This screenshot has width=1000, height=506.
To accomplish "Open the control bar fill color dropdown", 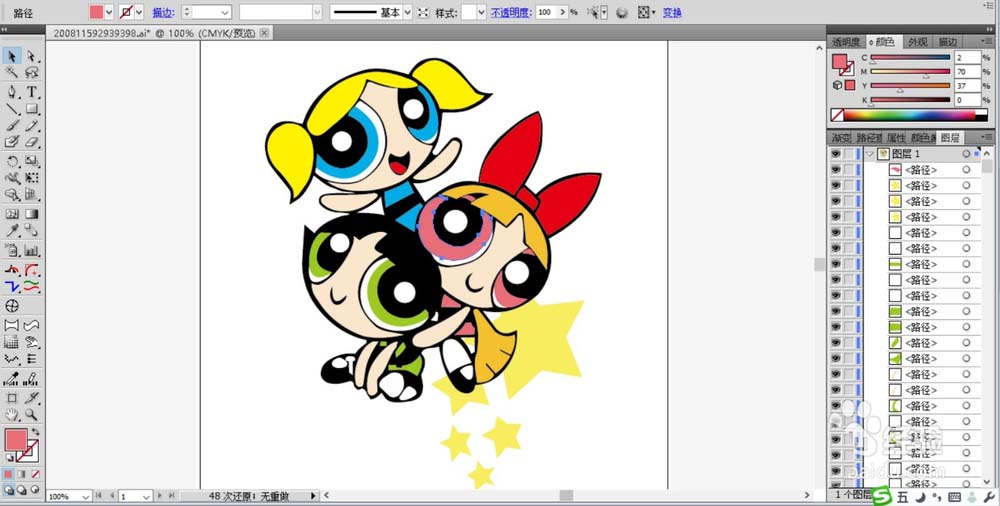I will [x=108, y=12].
